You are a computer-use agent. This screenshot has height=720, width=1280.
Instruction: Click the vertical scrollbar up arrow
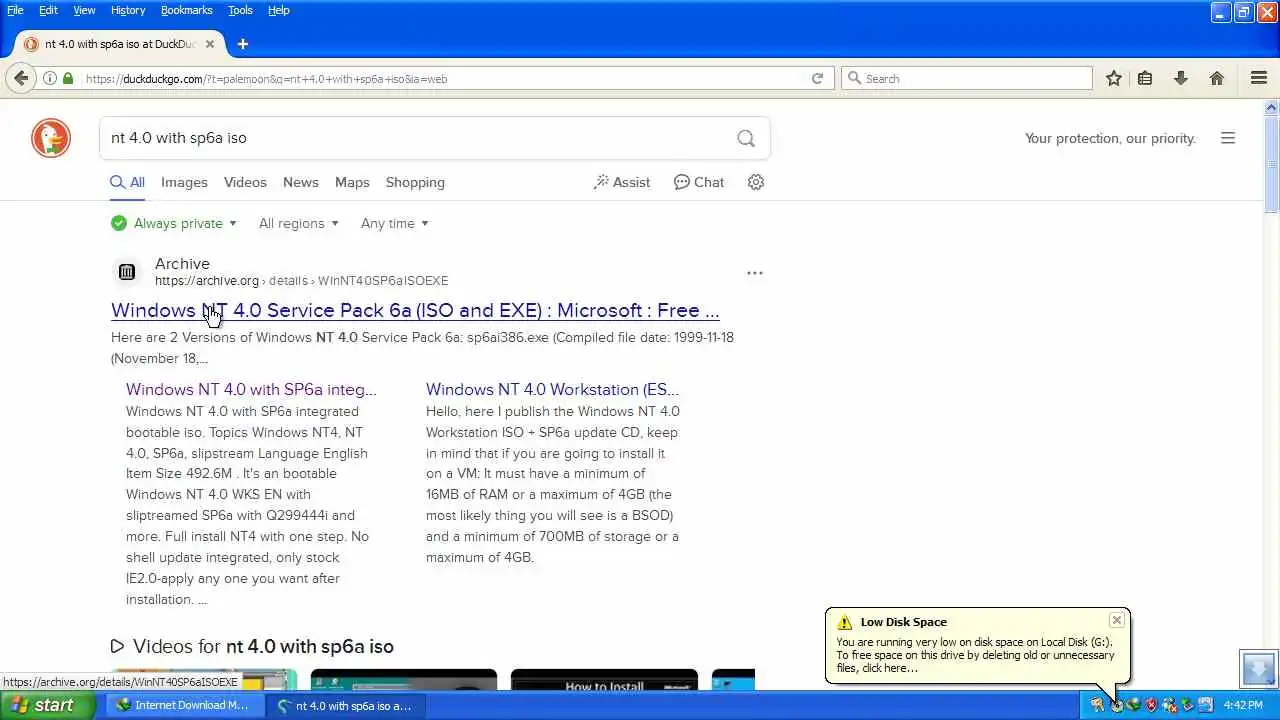(x=1272, y=107)
